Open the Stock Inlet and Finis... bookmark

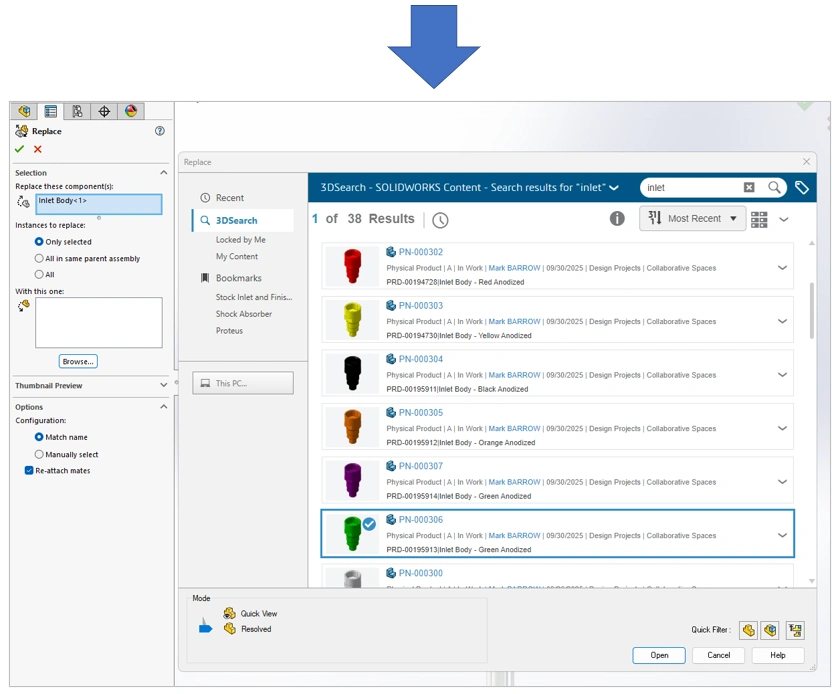coord(254,297)
